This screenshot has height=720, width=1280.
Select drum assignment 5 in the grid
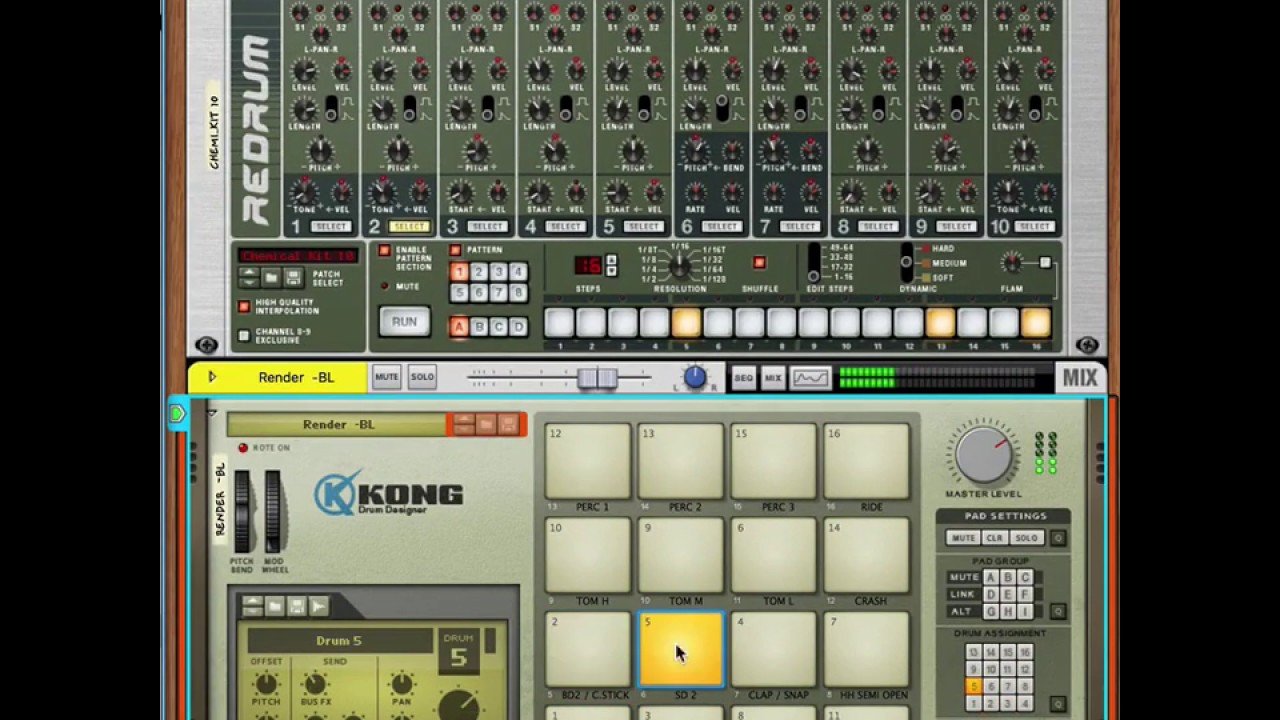tap(973, 687)
